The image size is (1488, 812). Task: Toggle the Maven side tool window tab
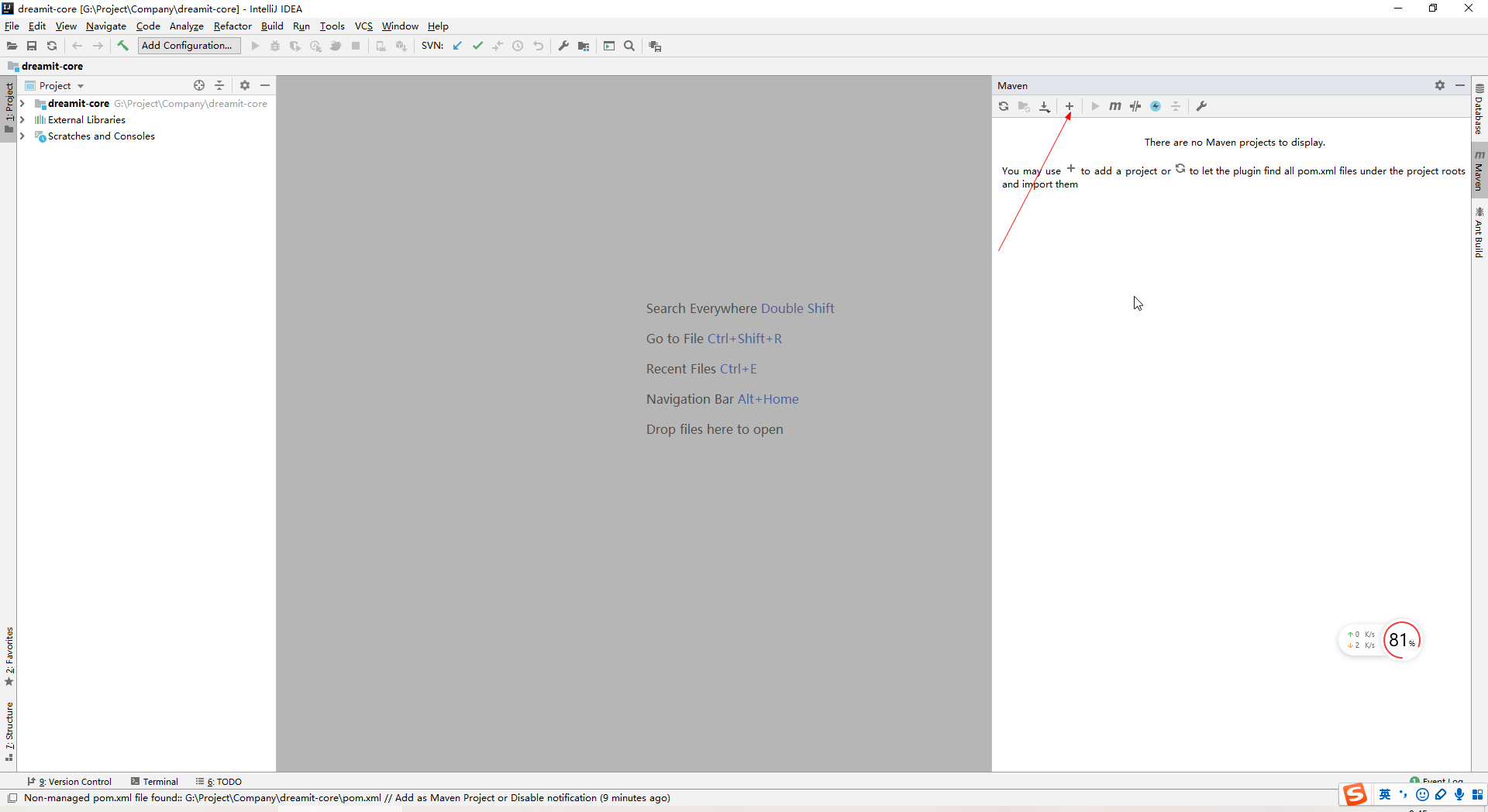1479,170
